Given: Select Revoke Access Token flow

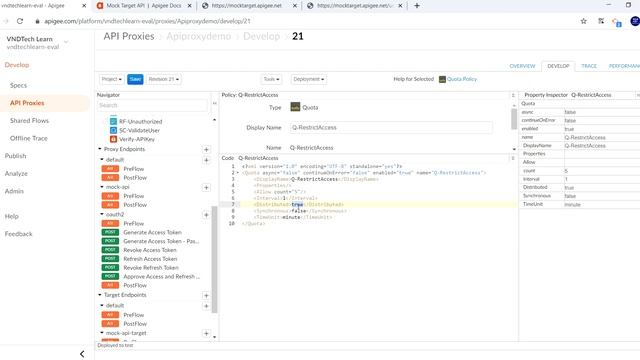Looking at the screenshot, I should pyautogui.click(x=150, y=250).
